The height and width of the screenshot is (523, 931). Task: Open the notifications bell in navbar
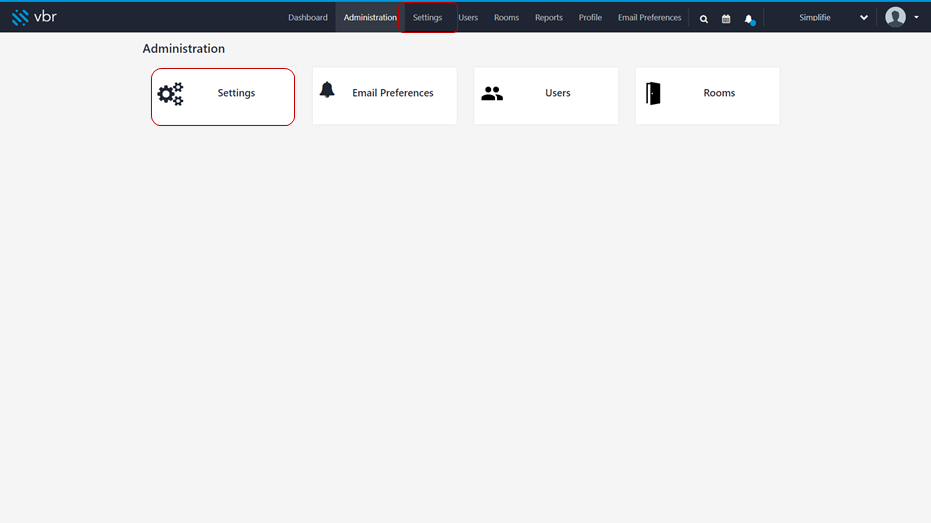pyautogui.click(x=749, y=20)
